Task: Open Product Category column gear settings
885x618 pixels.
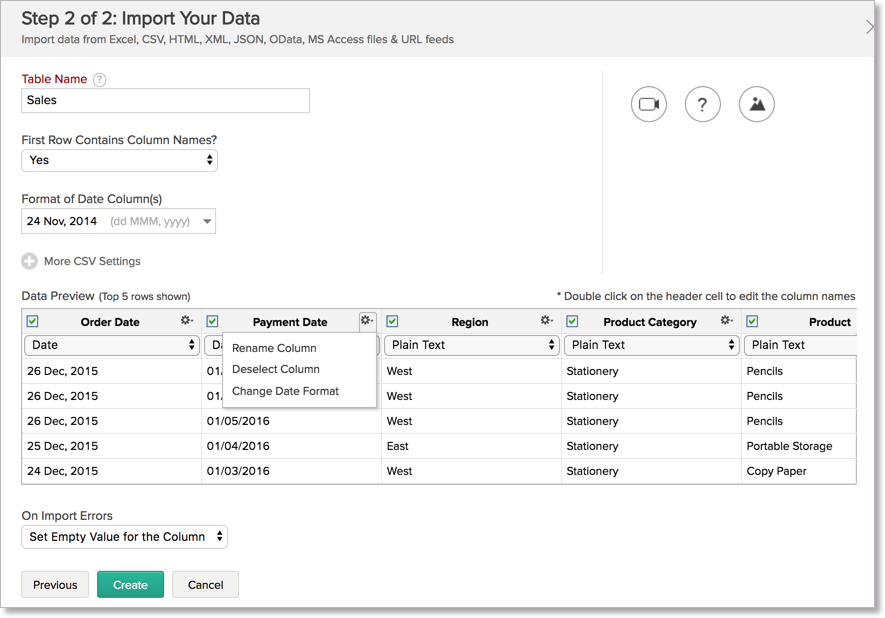Action: [x=727, y=321]
